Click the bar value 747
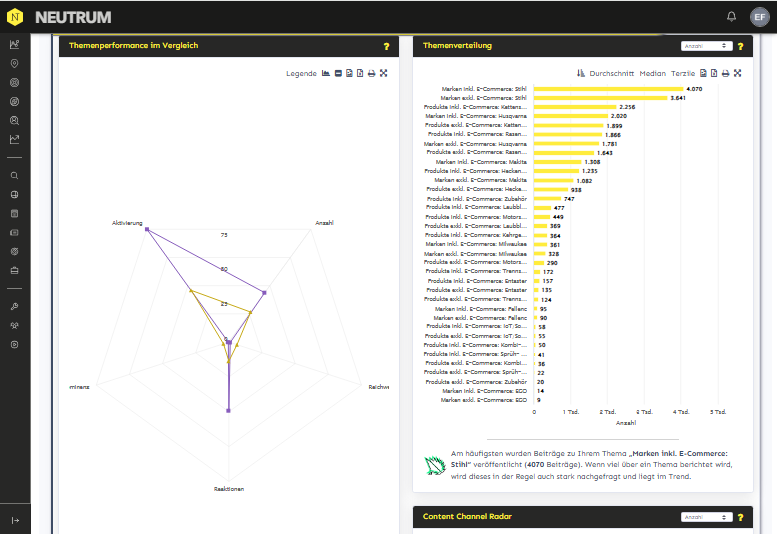Image resolution: width=777 pixels, height=534 pixels. (569, 199)
